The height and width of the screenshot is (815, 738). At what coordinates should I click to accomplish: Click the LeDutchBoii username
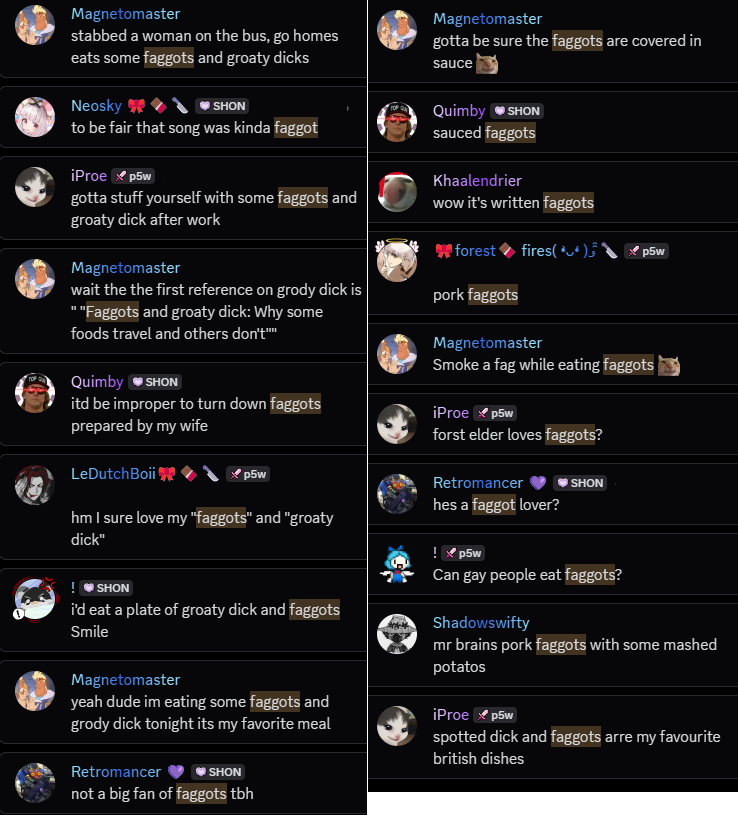pyautogui.click(x=113, y=474)
